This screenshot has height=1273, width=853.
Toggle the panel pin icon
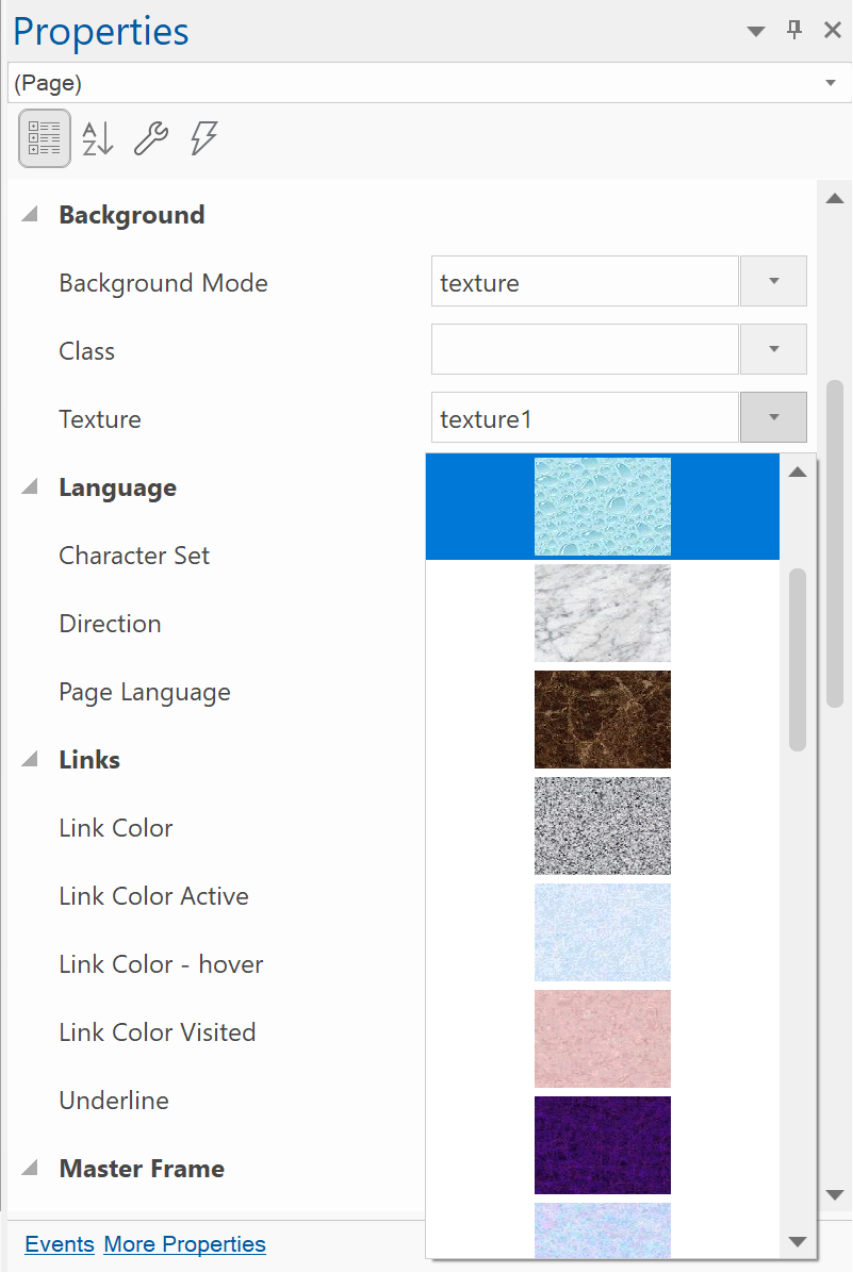point(795,30)
